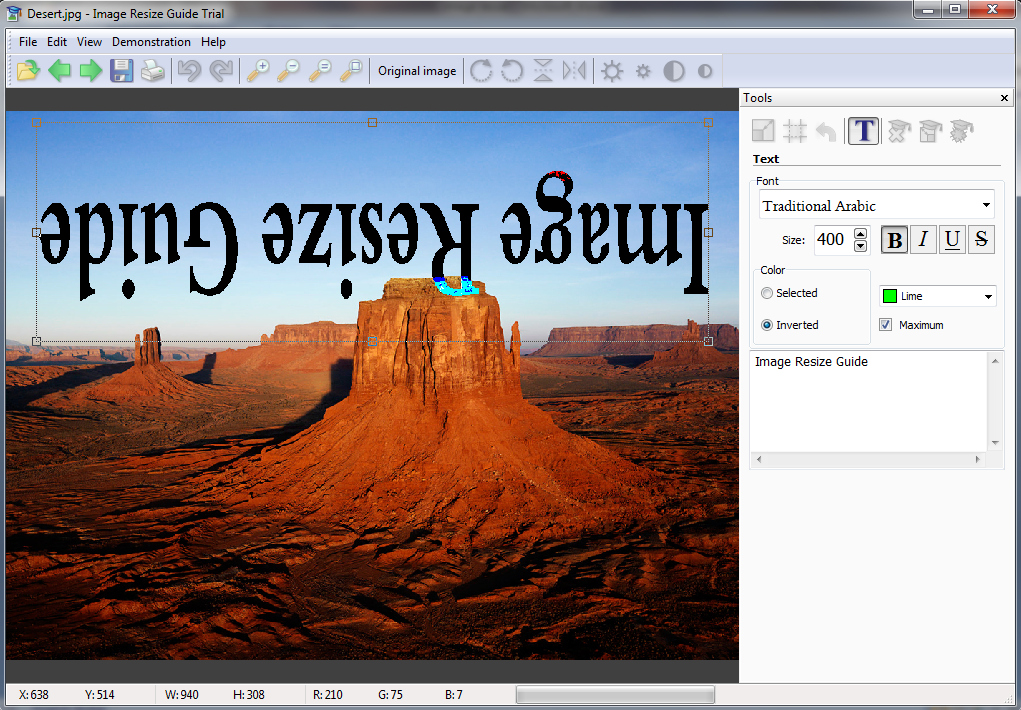Open the Demonstration menu
This screenshot has height=710, width=1021.
point(151,42)
